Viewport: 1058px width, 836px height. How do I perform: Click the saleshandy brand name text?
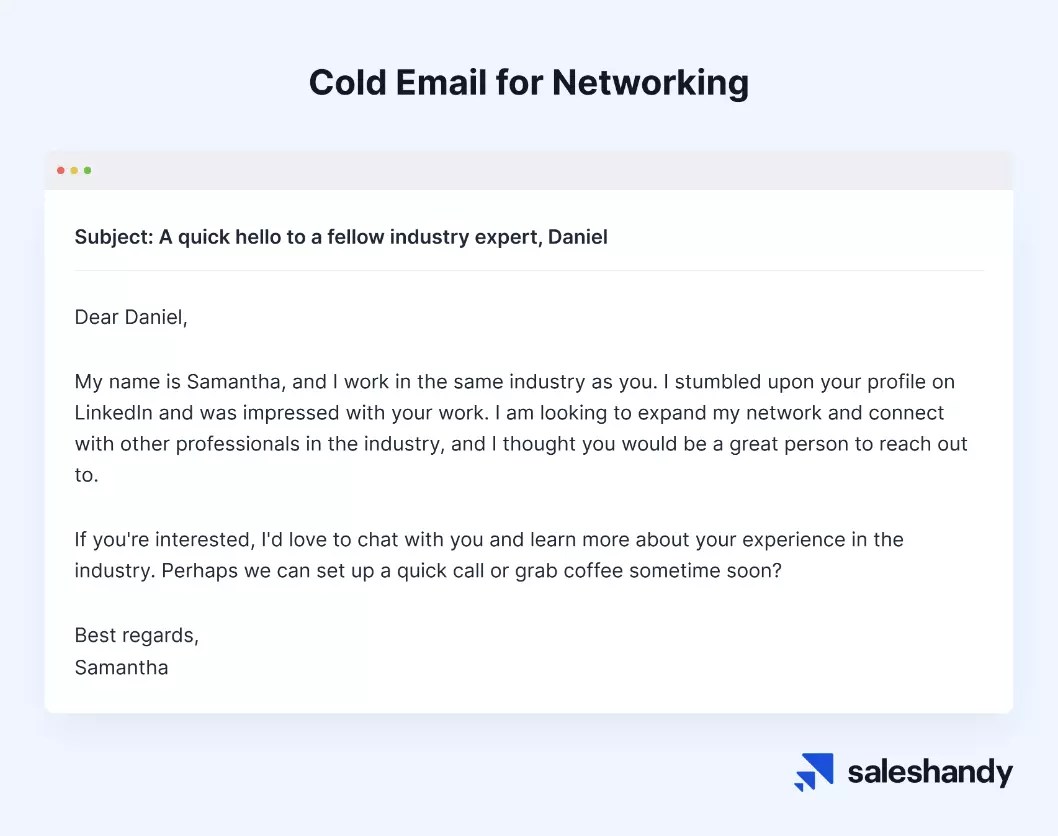coord(930,772)
